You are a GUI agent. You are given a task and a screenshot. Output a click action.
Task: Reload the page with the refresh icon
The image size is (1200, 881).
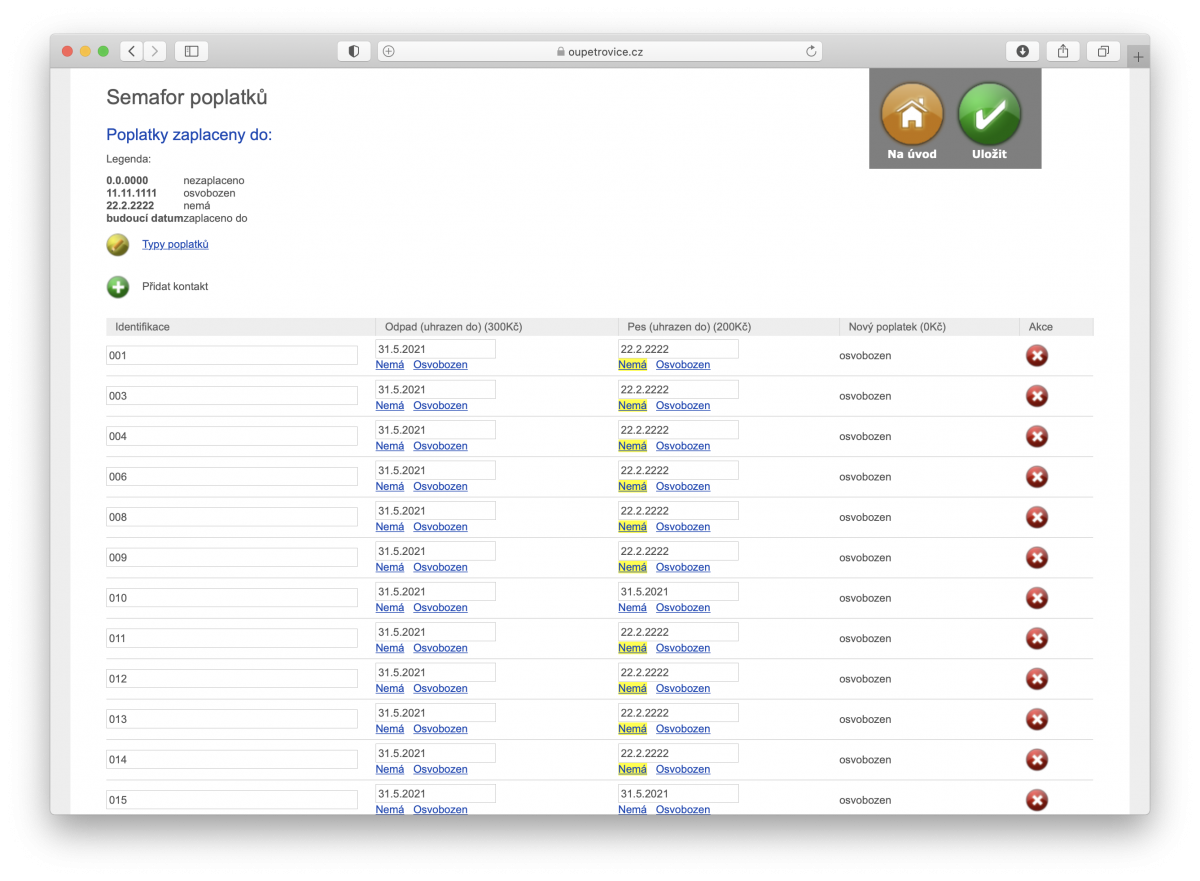(x=810, y=50)
